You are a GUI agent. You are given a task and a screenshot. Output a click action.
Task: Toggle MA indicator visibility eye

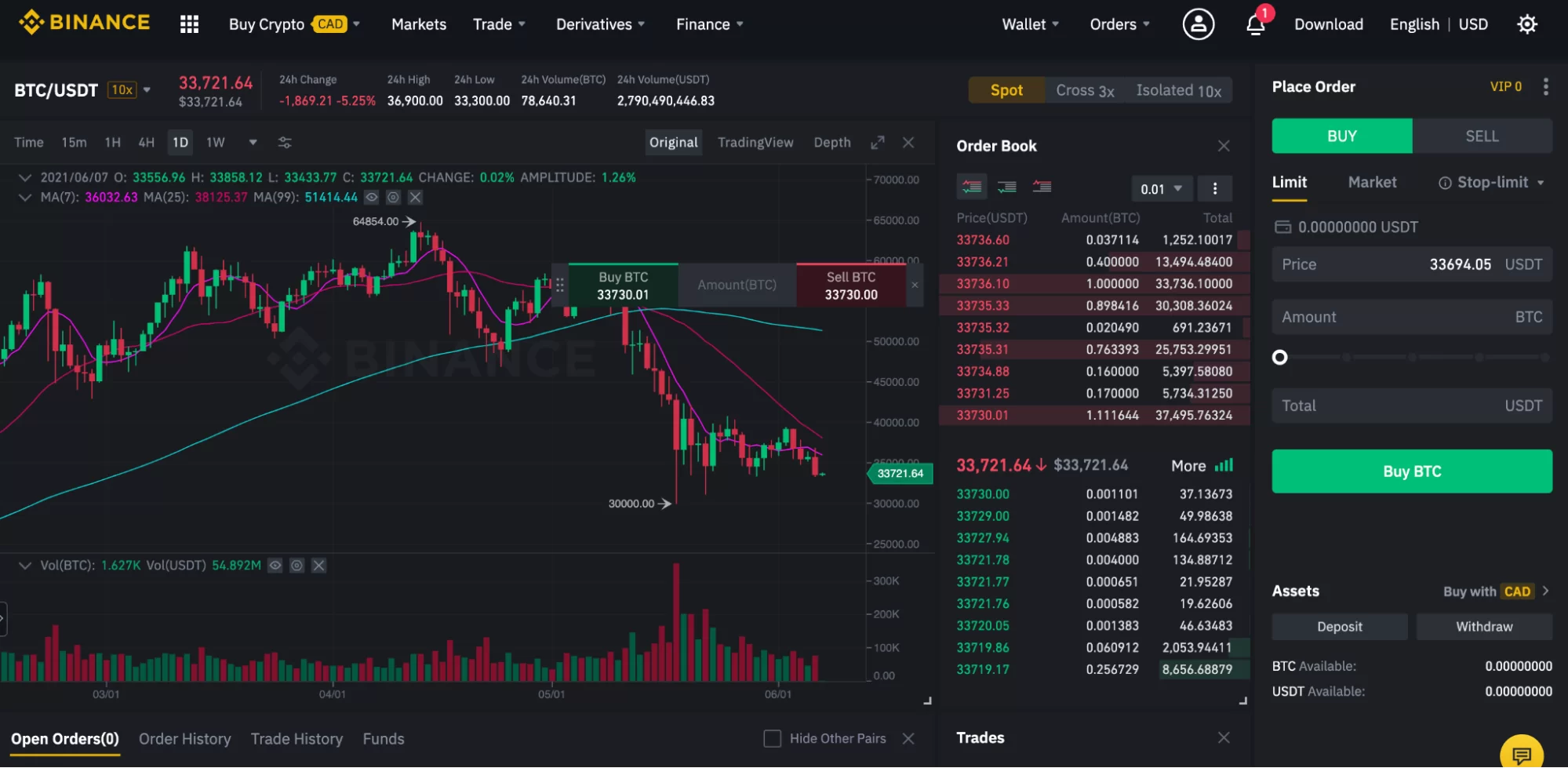pyautogui.click(x=372, y=198)
